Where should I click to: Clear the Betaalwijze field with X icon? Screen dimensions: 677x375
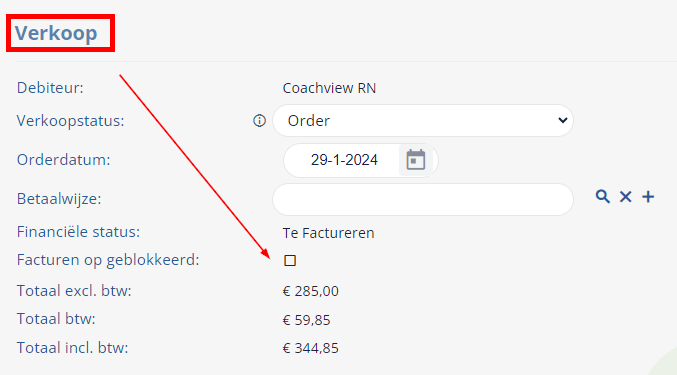[x=626, y=197]
